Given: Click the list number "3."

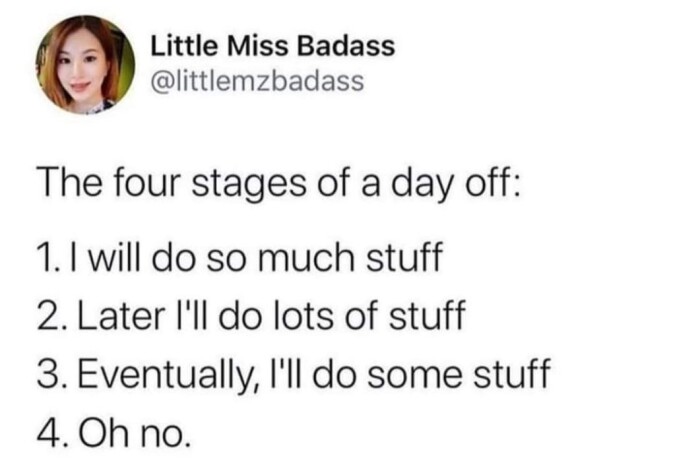Looking at the screenshot, I should pos(49,377).
